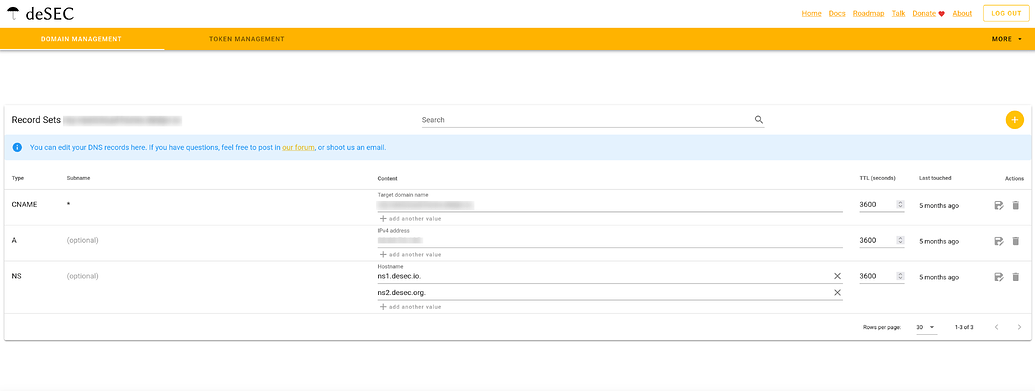The width and height of the screenshot is (1035, 391).
Task: Click the Last touched column header
Action: [935, 178]
